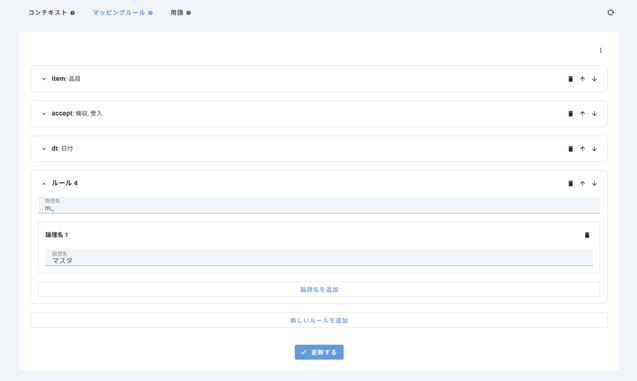Move the dt rule up
This screenshot has width=637, height=381.
pos(582,149)
